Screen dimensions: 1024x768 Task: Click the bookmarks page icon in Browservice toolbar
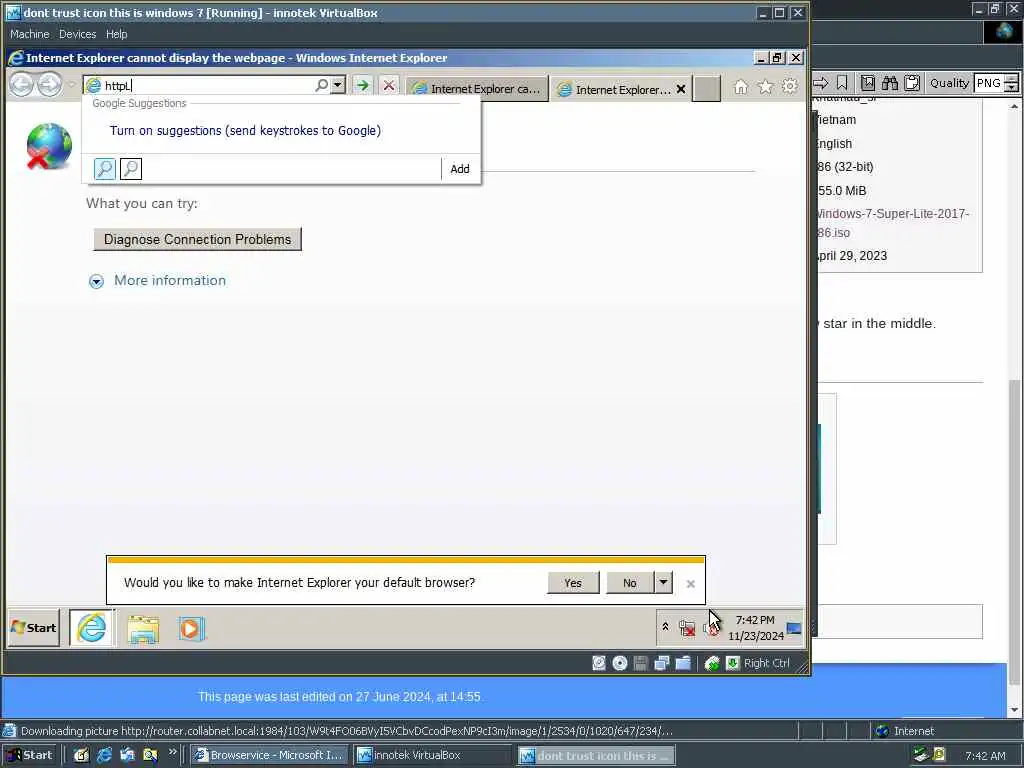(867, 83)
